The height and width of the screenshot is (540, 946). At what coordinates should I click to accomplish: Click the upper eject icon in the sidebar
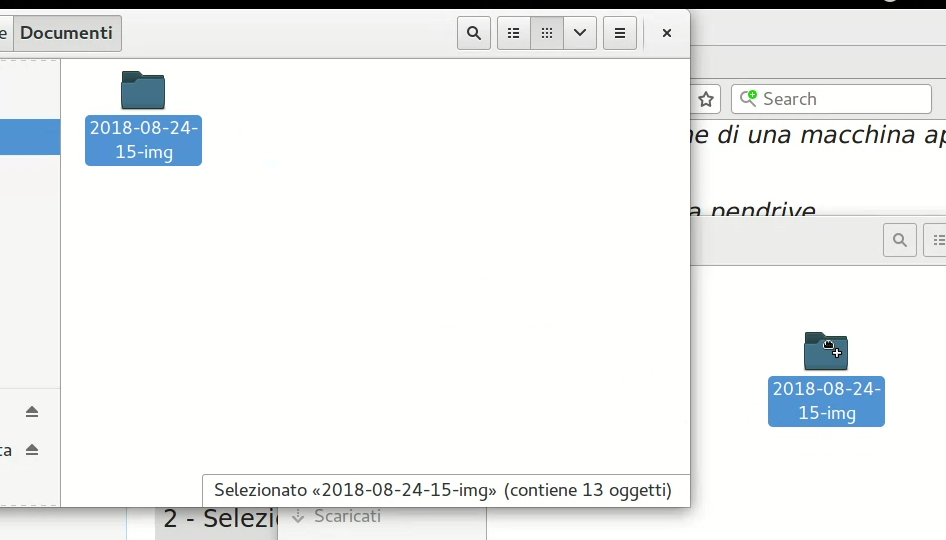(32, 412)
